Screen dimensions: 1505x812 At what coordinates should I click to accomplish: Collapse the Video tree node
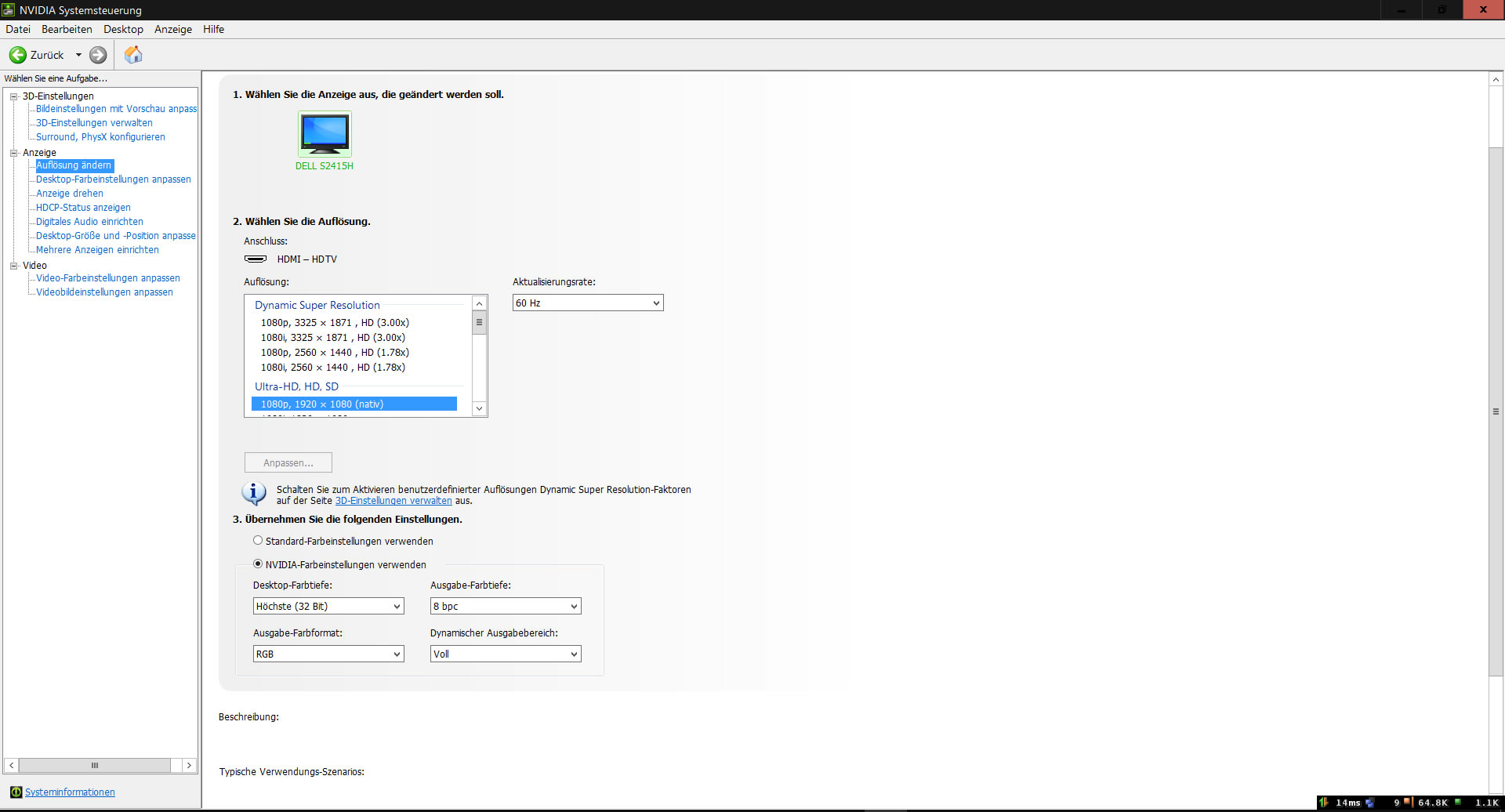click(x=13, y=266)
